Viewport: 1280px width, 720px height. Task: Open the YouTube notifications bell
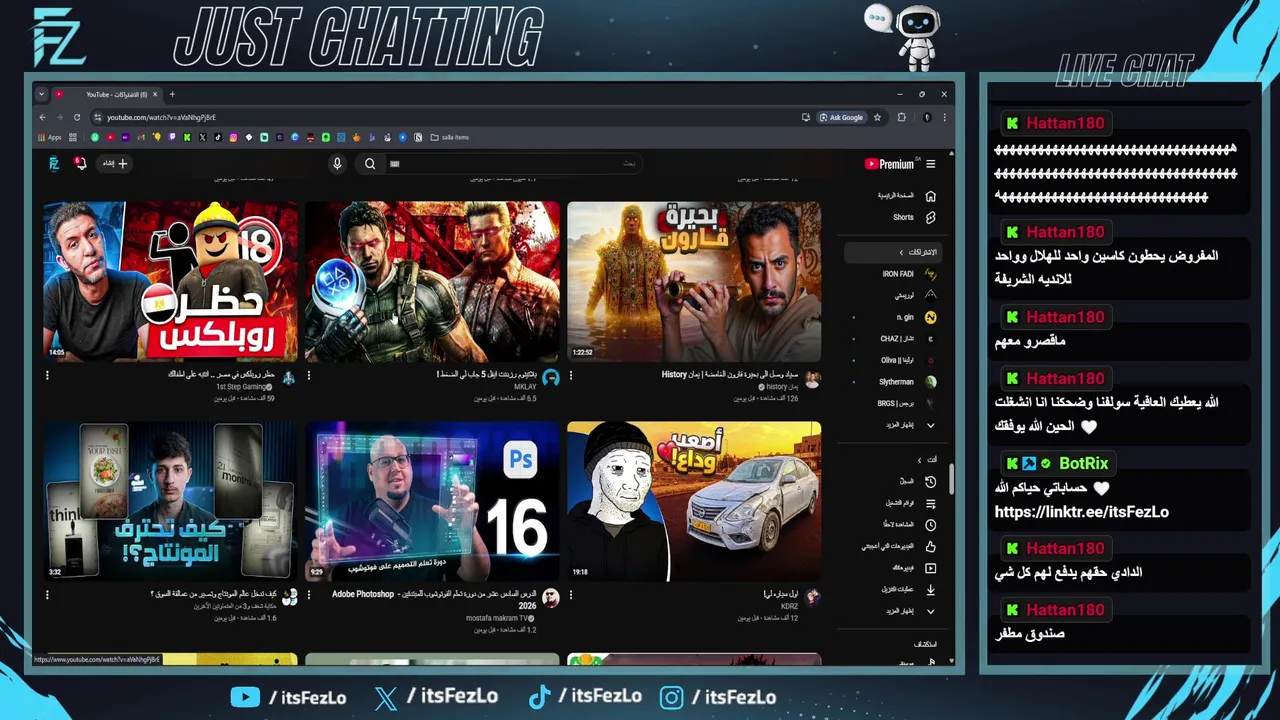(81, 164)
